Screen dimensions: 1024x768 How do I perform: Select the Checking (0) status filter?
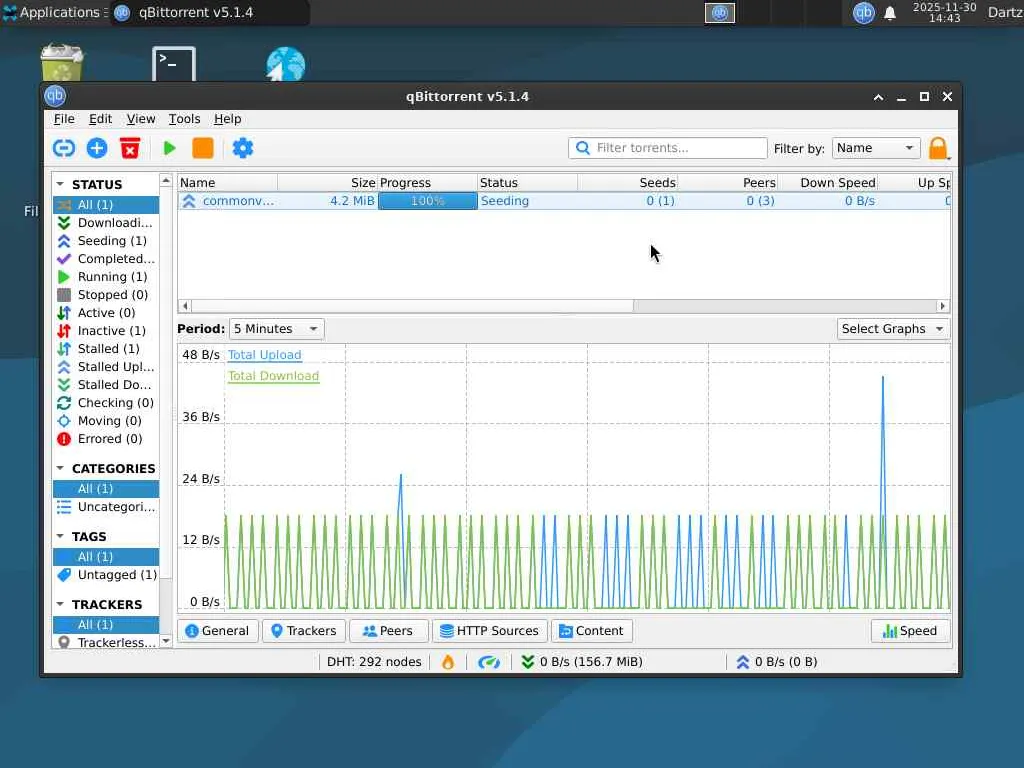click(106, 402)
